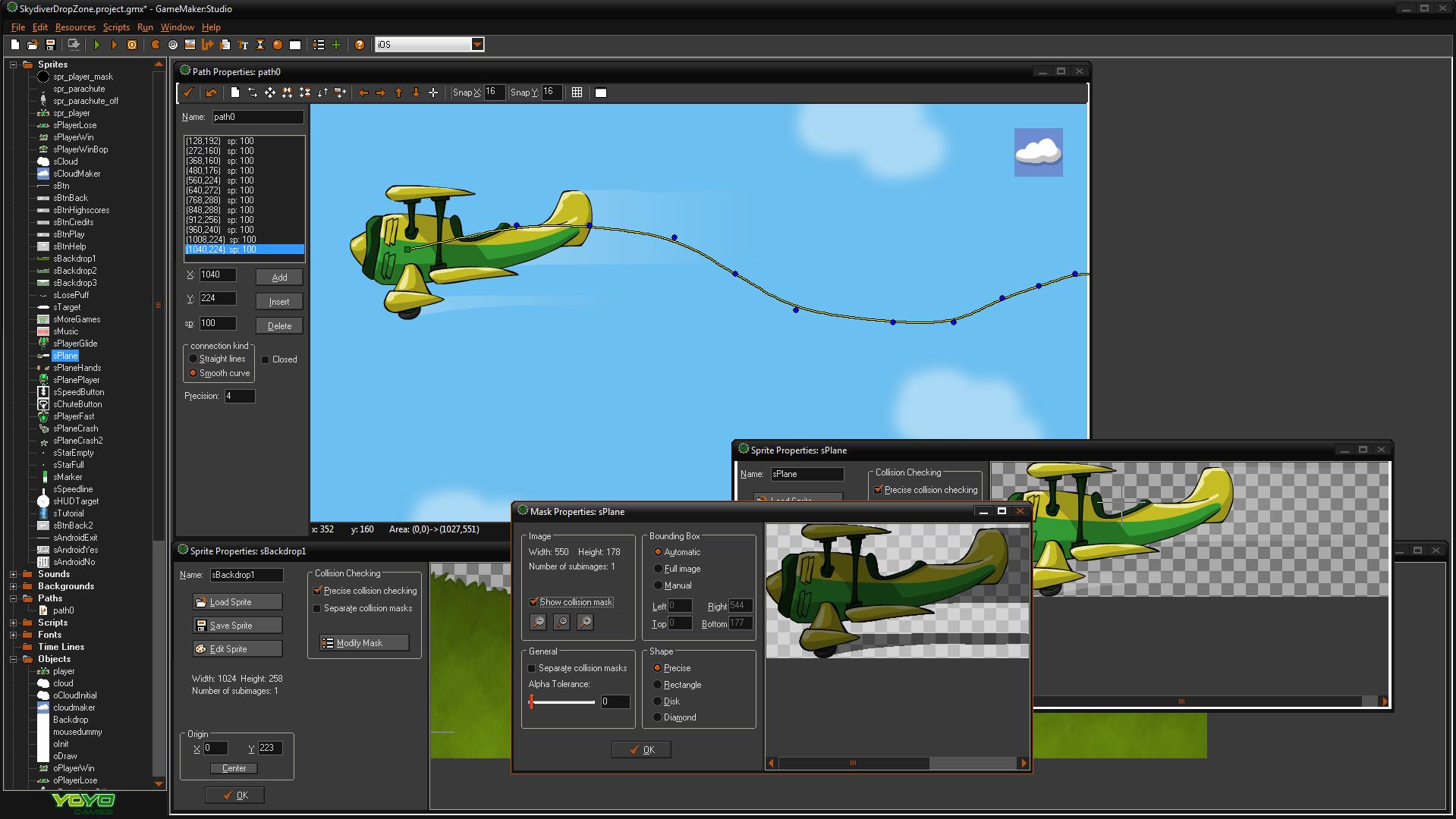
Task: Click the Modify Mask button
Action: [364, 643]
